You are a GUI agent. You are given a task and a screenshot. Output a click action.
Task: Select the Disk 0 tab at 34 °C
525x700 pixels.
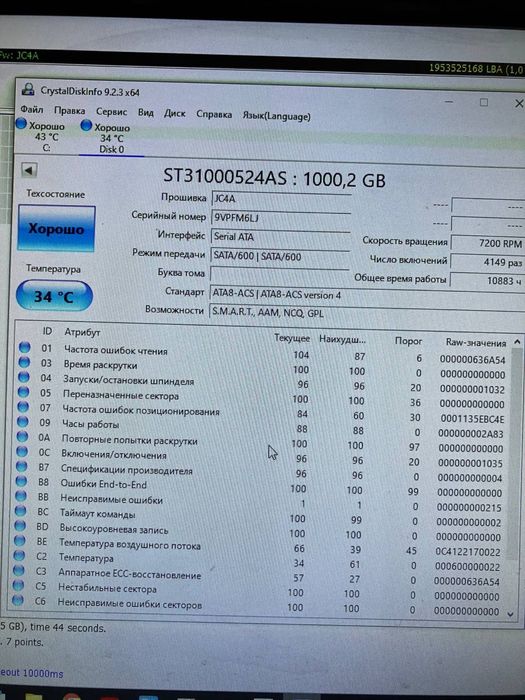[111, 138]
